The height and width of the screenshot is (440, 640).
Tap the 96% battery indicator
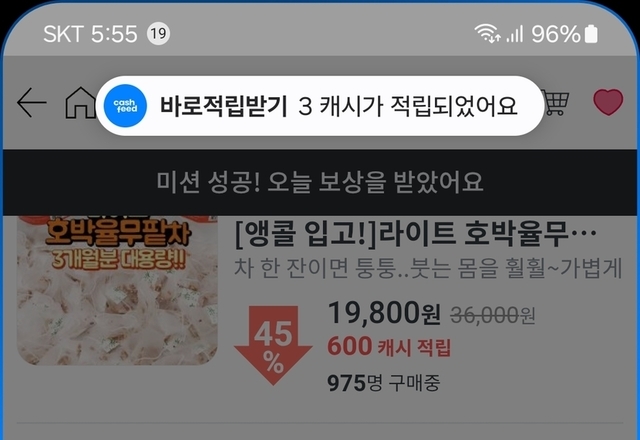(x=564, y=33)
